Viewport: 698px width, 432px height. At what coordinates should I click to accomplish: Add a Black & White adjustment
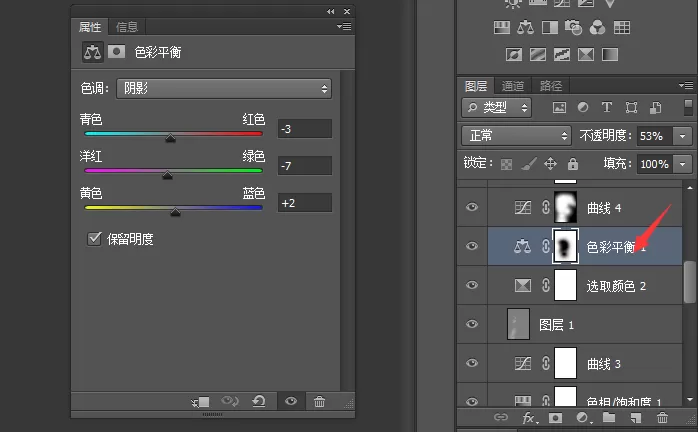[x=550, y=28]
